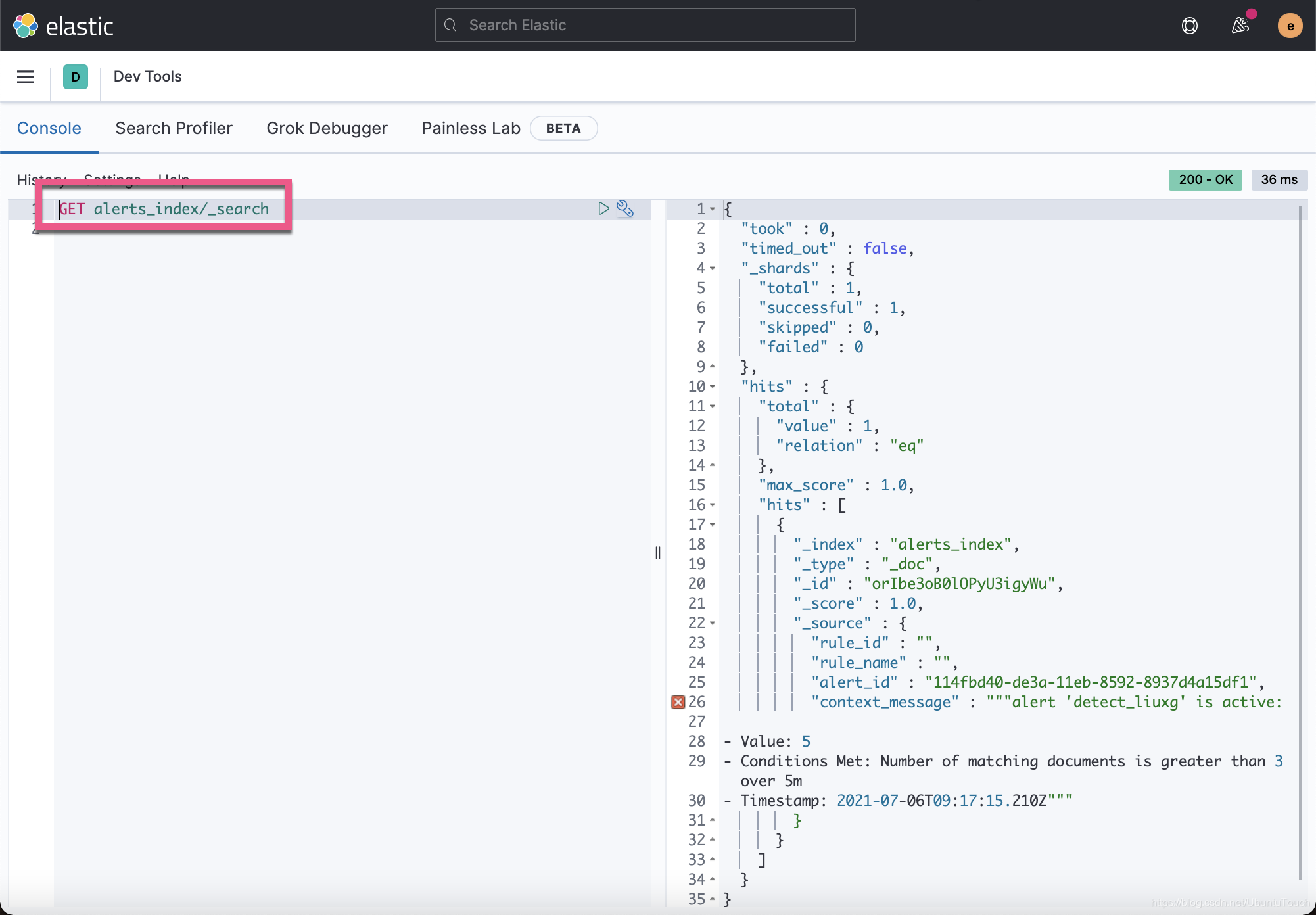This screenshot has width=1316, height=915.
Task: Switch to the Grok Debugger tab
Action: [327, 128]
